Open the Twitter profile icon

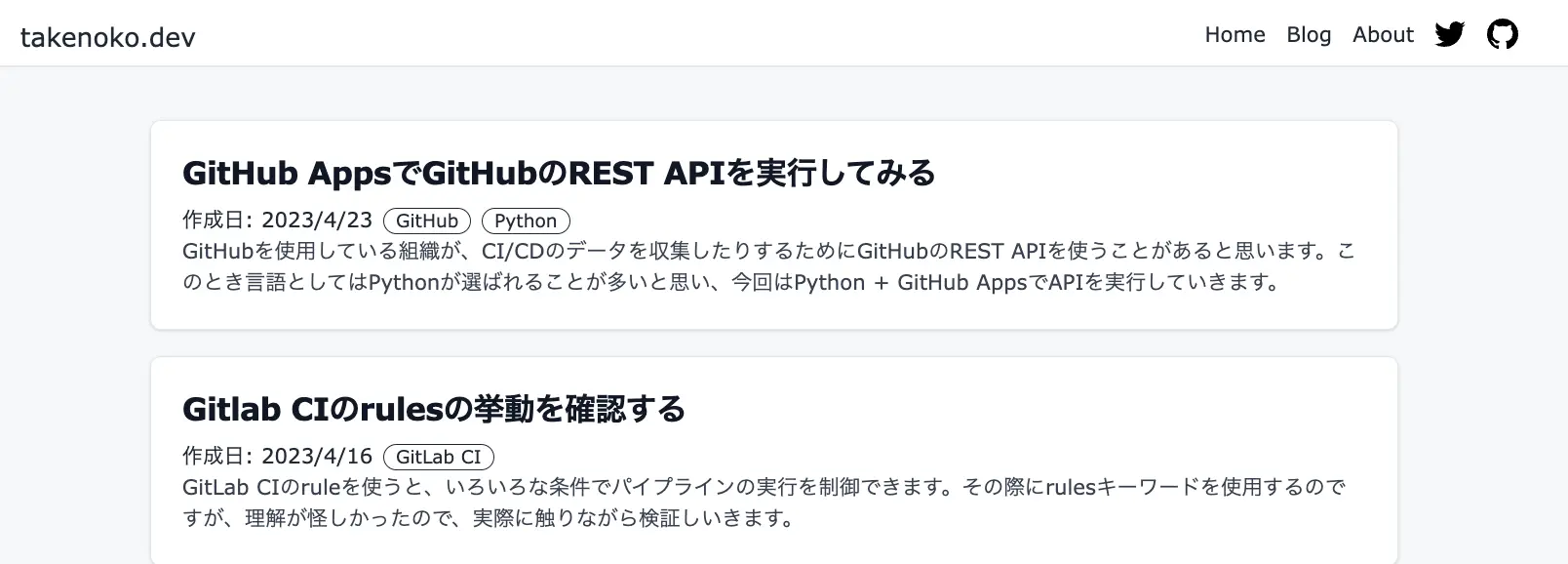(x=1449, y=35)
